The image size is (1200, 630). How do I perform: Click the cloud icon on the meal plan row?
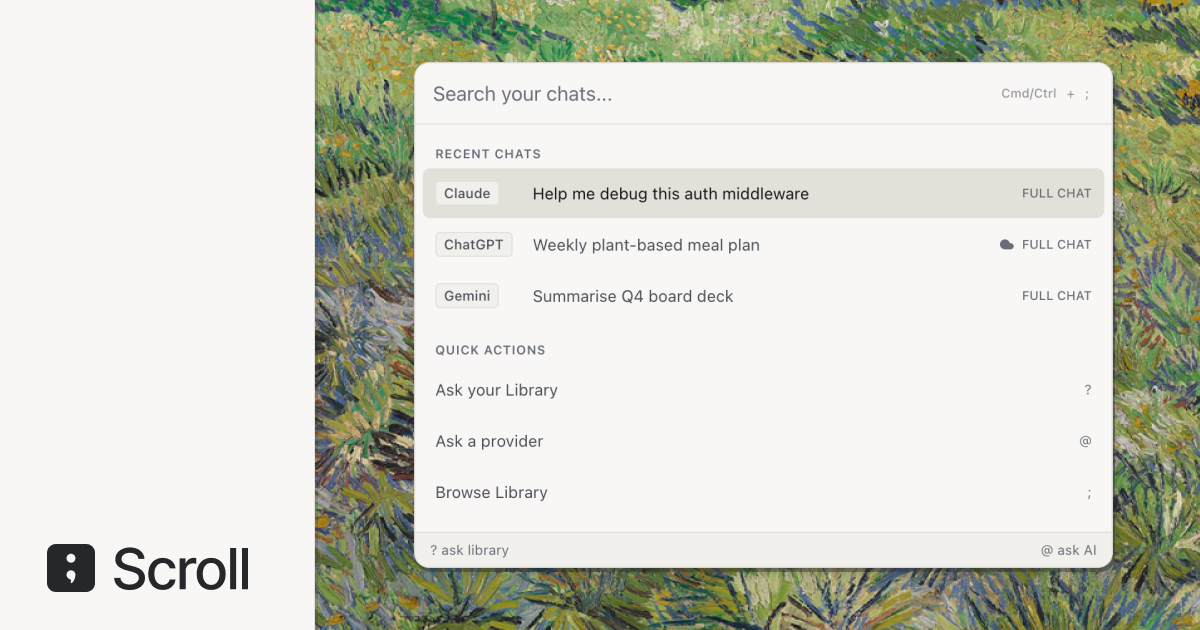tap(1007, 245)
